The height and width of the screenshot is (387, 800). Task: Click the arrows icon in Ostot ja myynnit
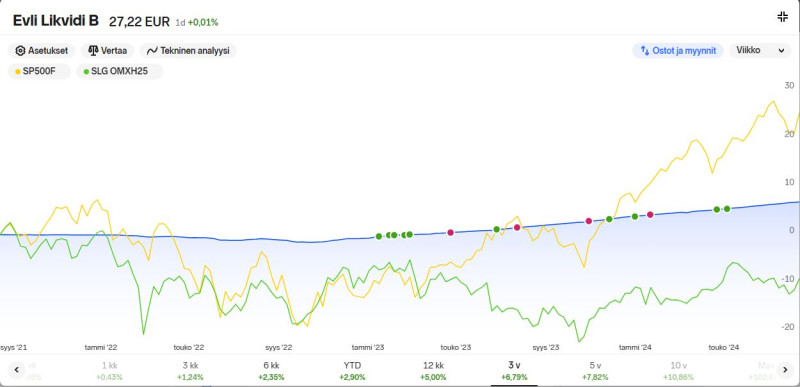point(645,51)
